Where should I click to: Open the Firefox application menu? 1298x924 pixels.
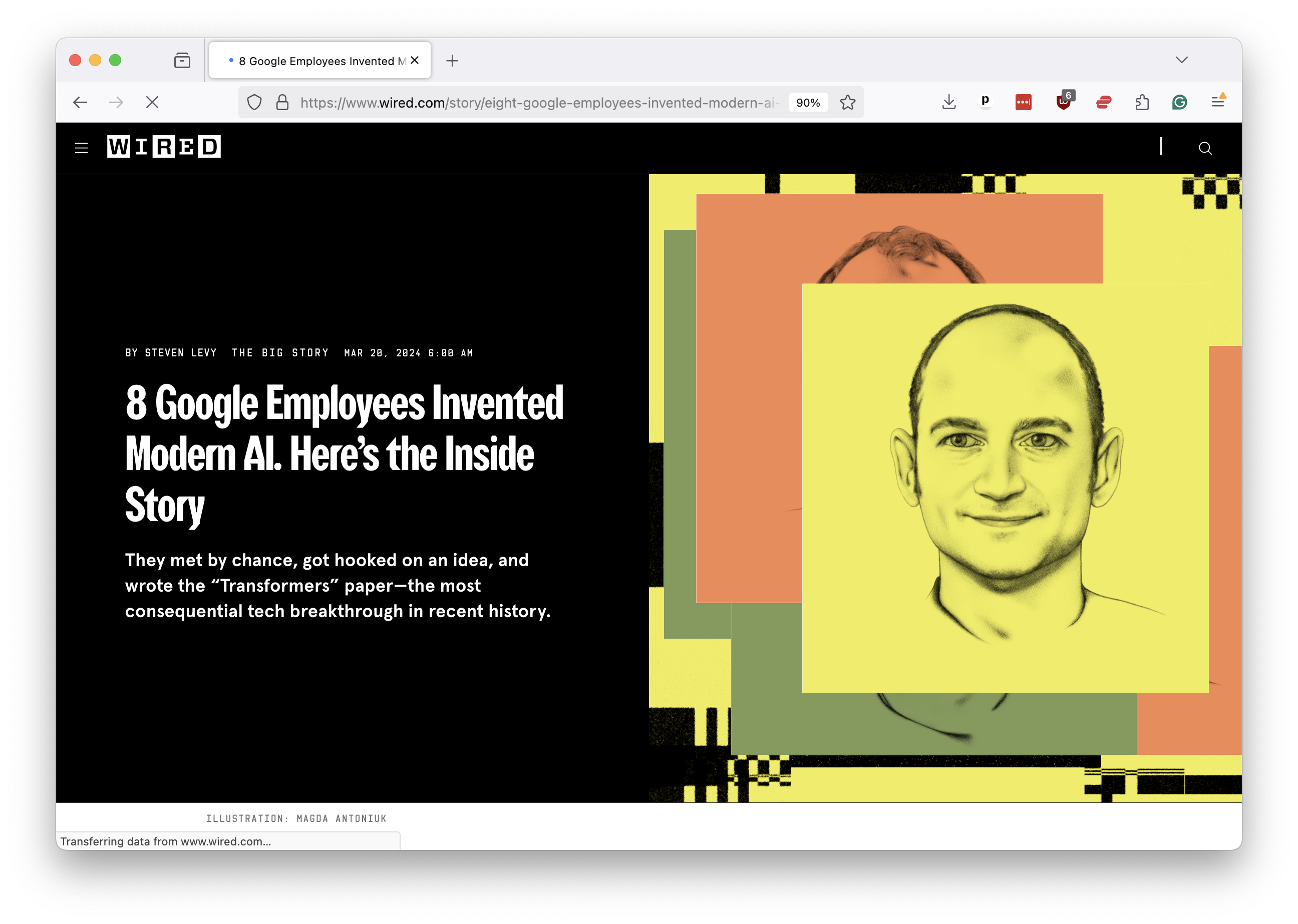[x=1218, y=101]
